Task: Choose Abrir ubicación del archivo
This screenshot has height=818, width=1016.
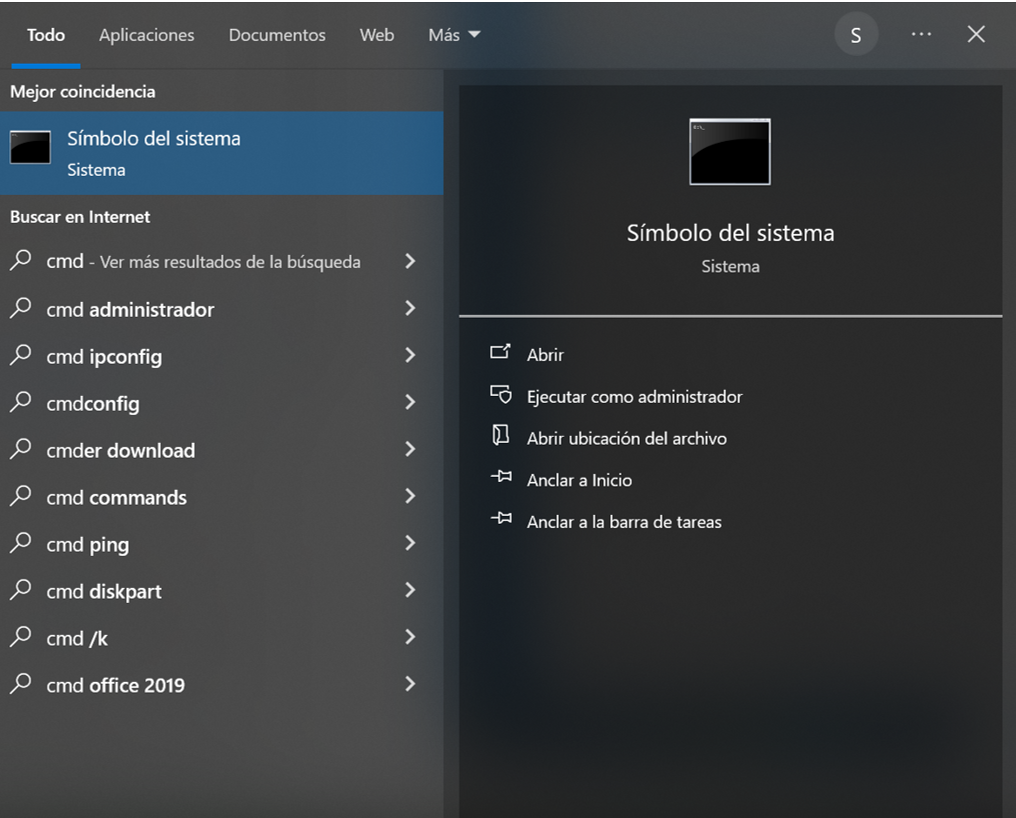Action: tap(627, 439)
